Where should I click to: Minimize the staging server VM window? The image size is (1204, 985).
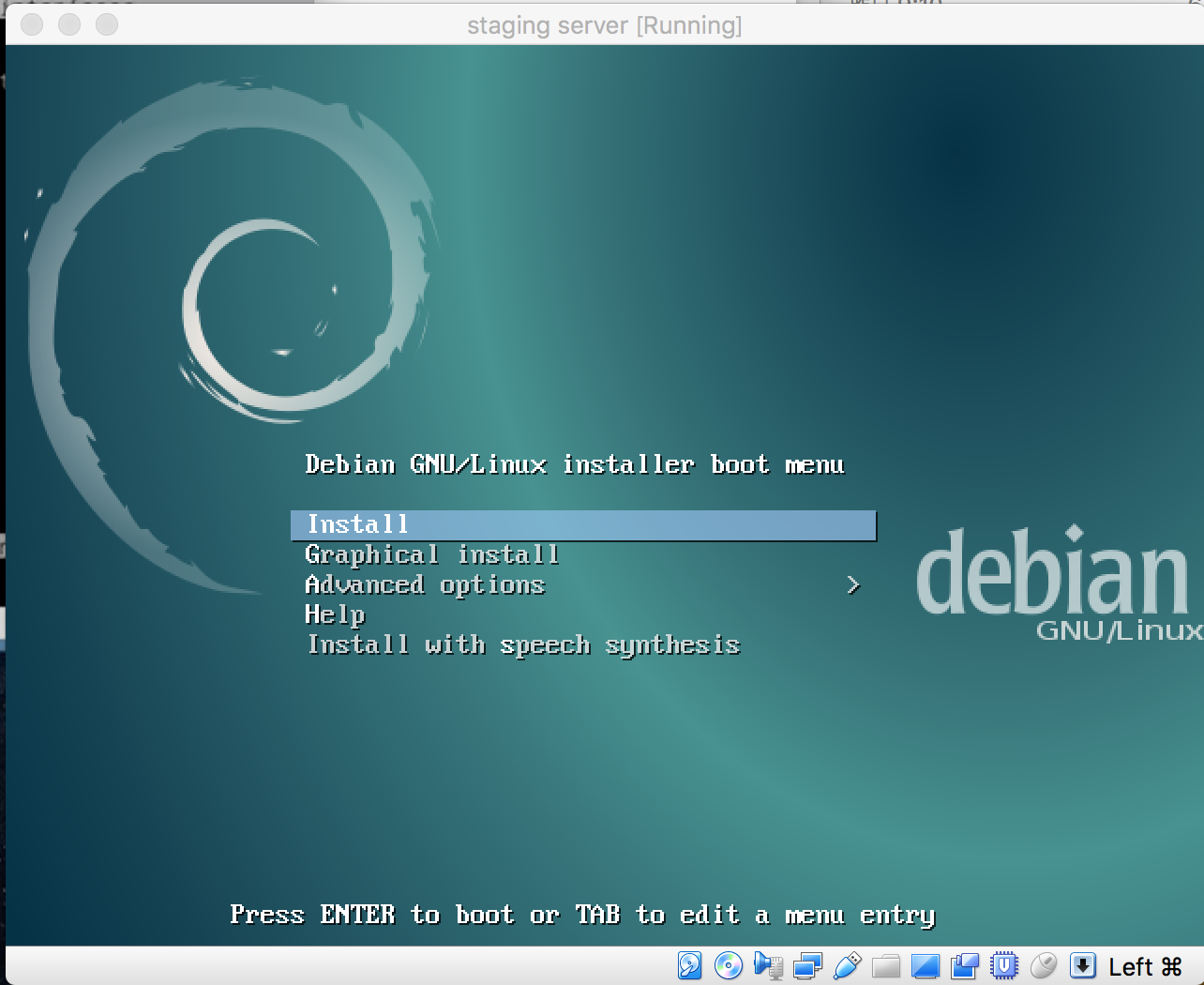point(69,24)
